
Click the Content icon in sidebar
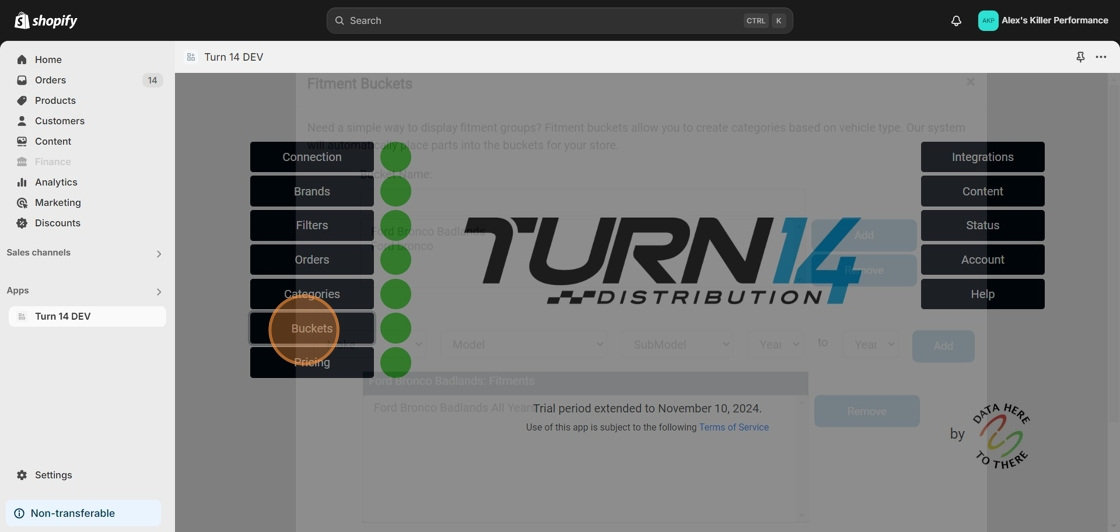22,141
